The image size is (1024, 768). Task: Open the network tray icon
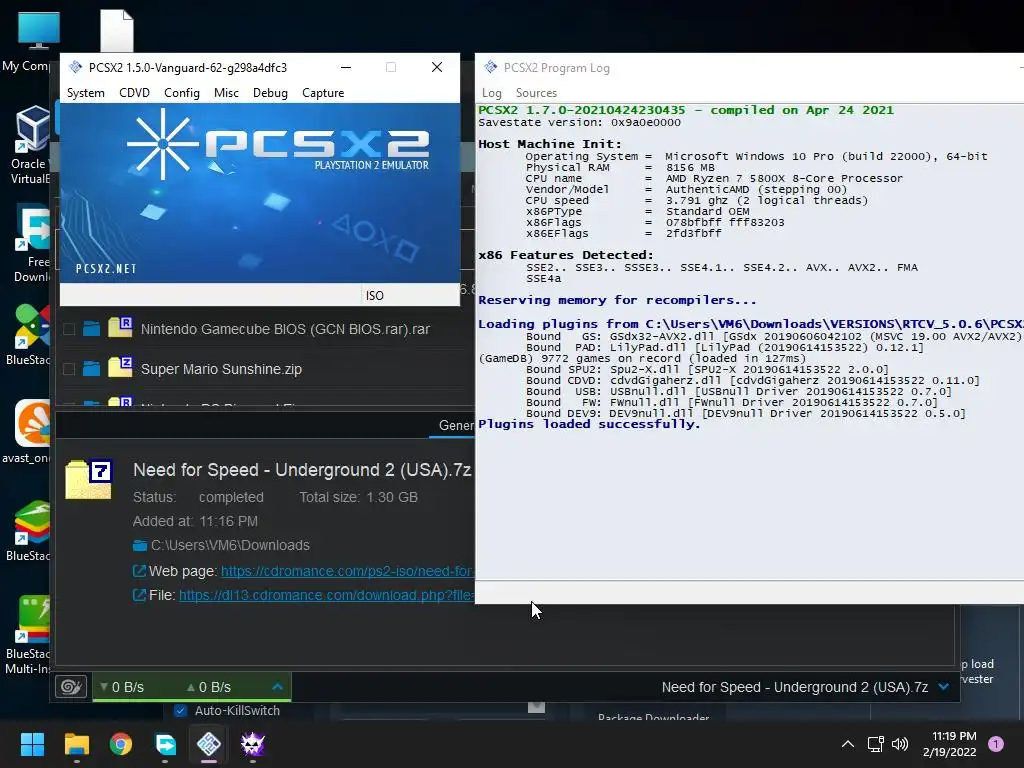pos(875,744)
